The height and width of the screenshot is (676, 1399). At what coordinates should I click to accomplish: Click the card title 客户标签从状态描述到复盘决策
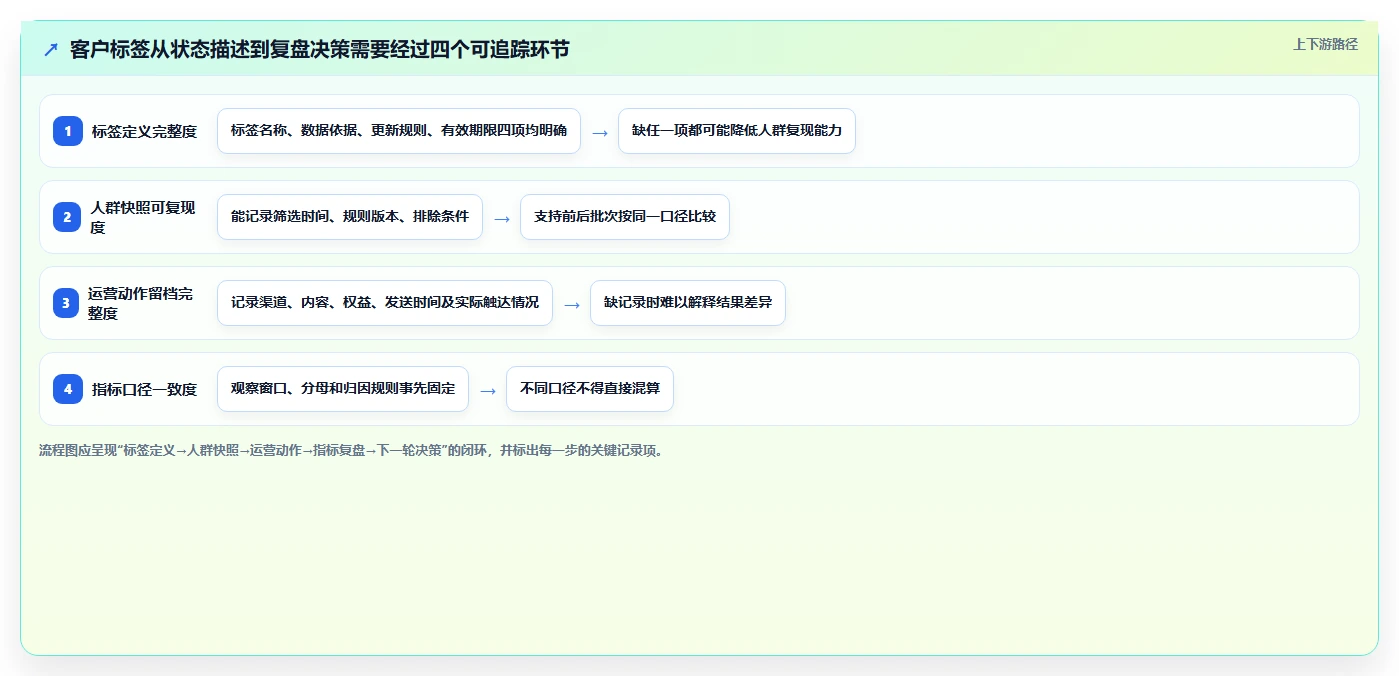[x=319, y=49]
